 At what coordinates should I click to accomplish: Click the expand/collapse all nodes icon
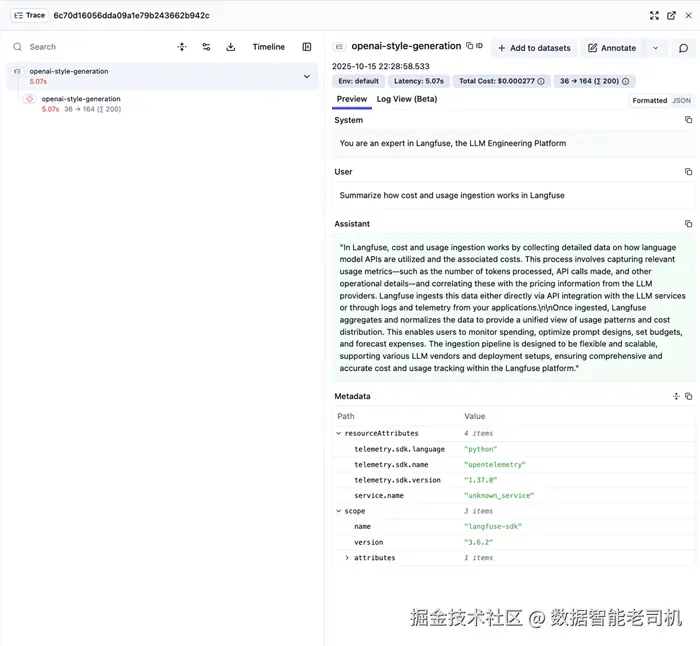pyautogui.click(x=182, y=47)
